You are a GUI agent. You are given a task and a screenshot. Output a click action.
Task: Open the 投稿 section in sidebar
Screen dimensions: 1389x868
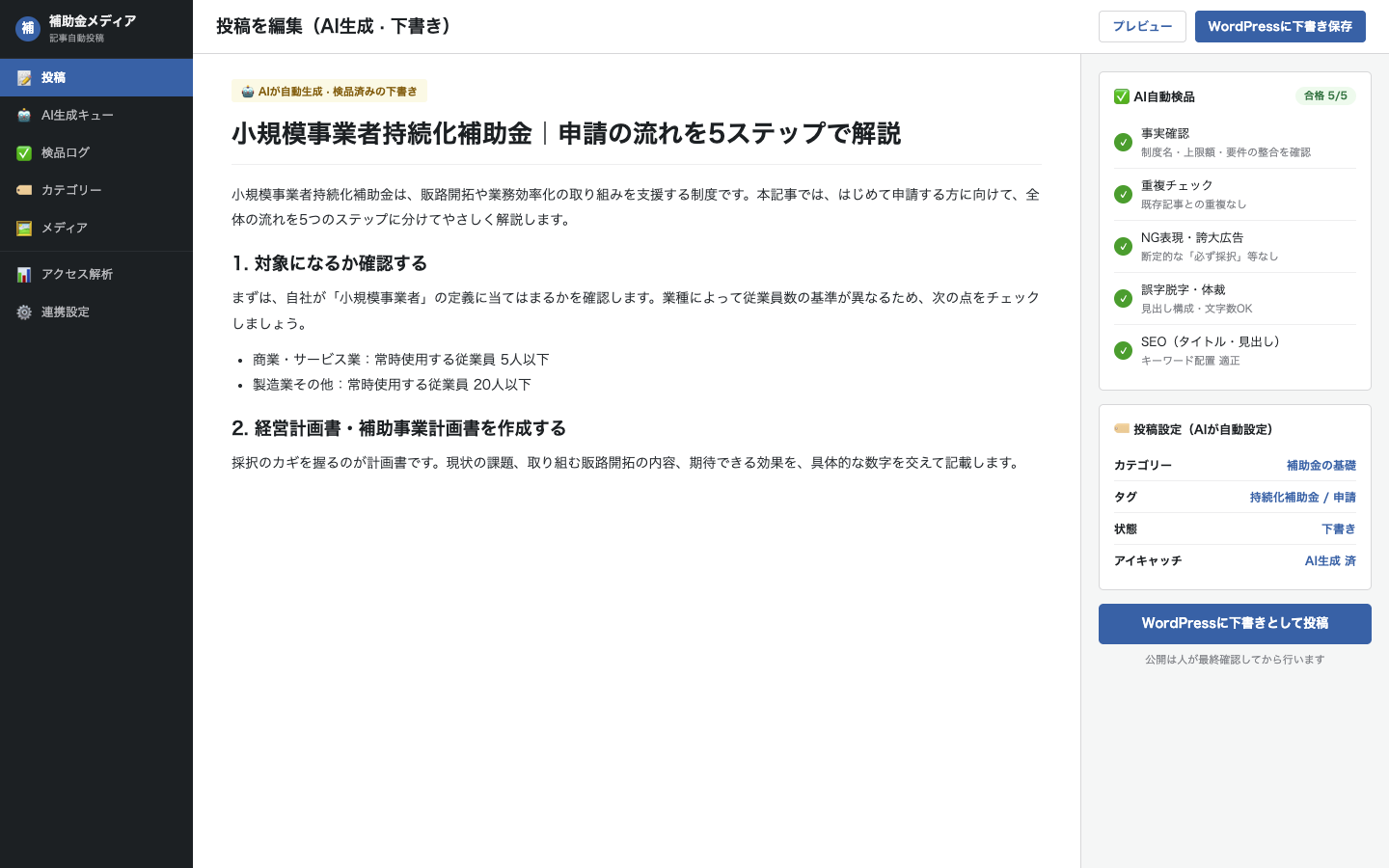tap(96, 78)
